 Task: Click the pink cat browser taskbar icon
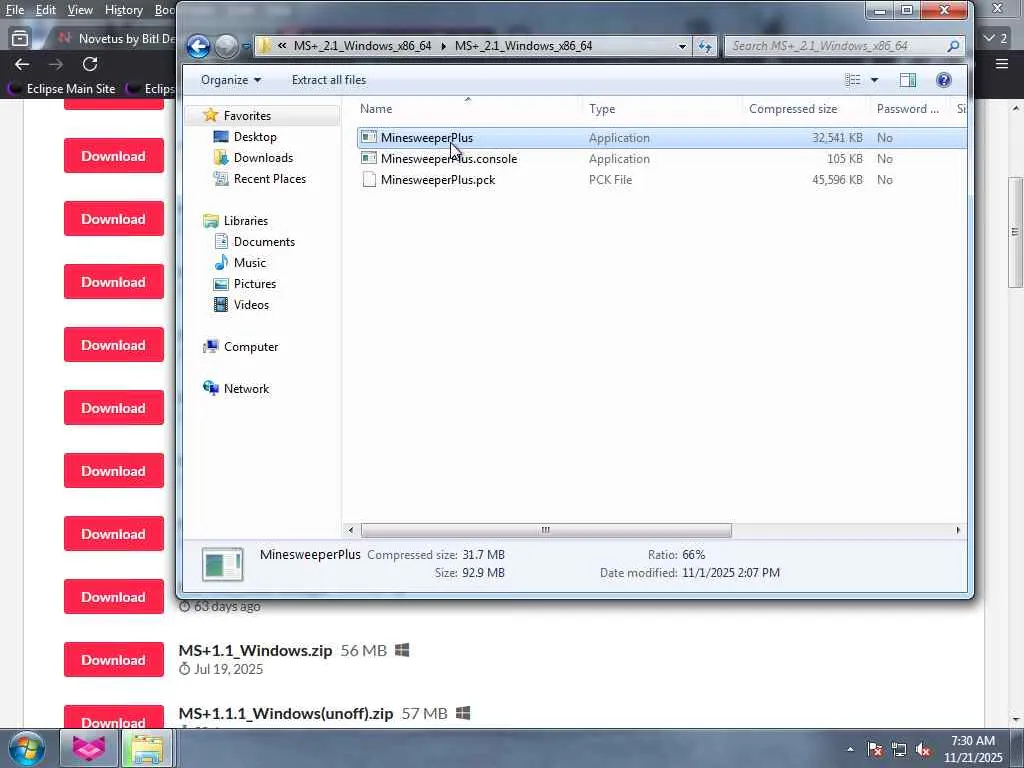coord(89,748)
